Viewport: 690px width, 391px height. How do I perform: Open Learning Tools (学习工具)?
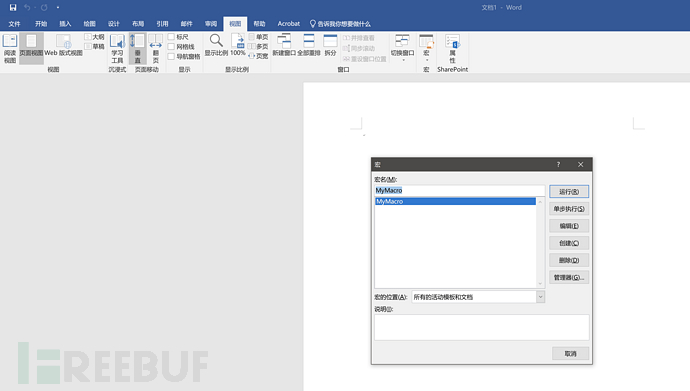coord(117,48)
